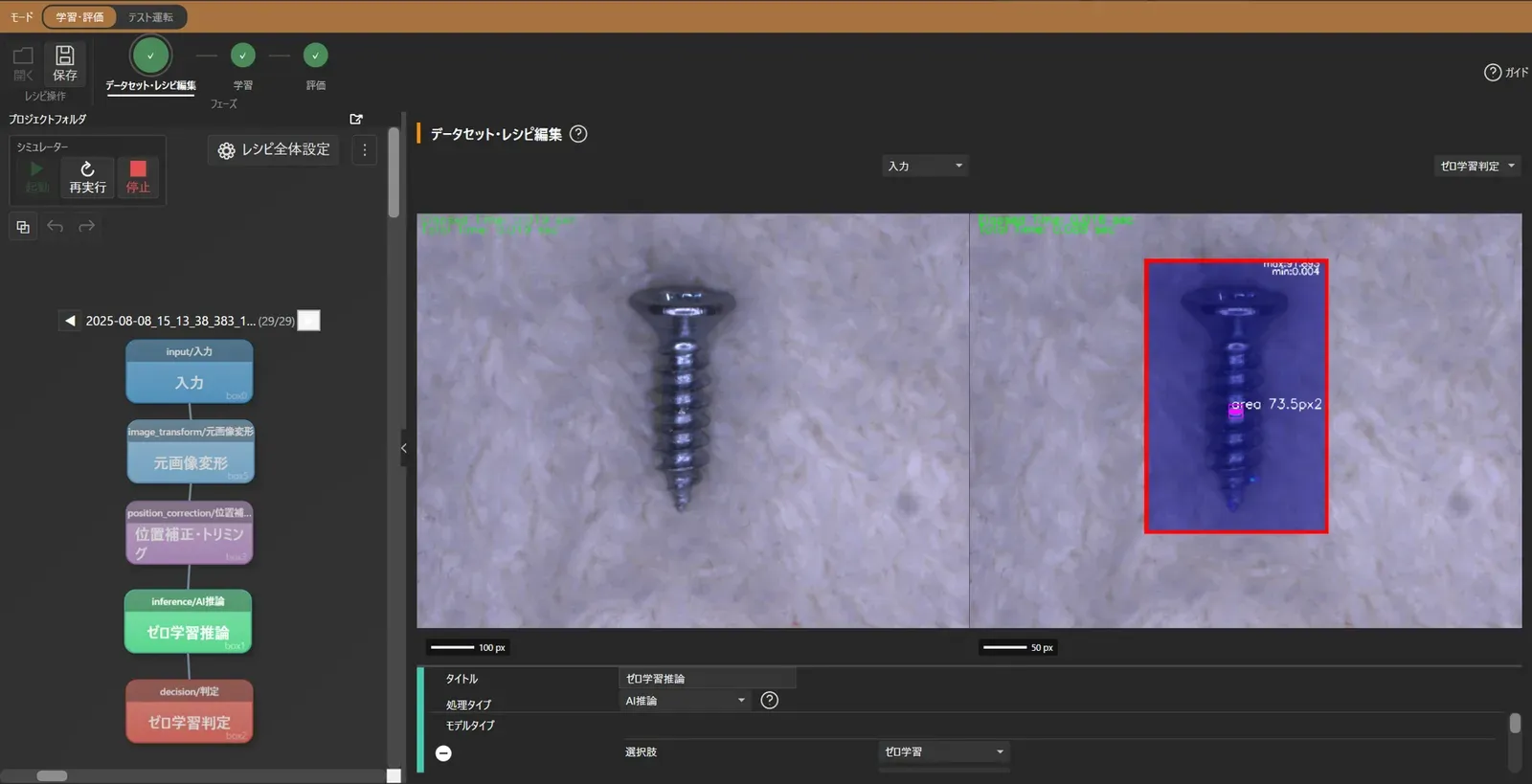This screenshot has height=784, width=1532.
Task: Collapse the モデルタイプ section minus icon
Action: coord(443,753)
